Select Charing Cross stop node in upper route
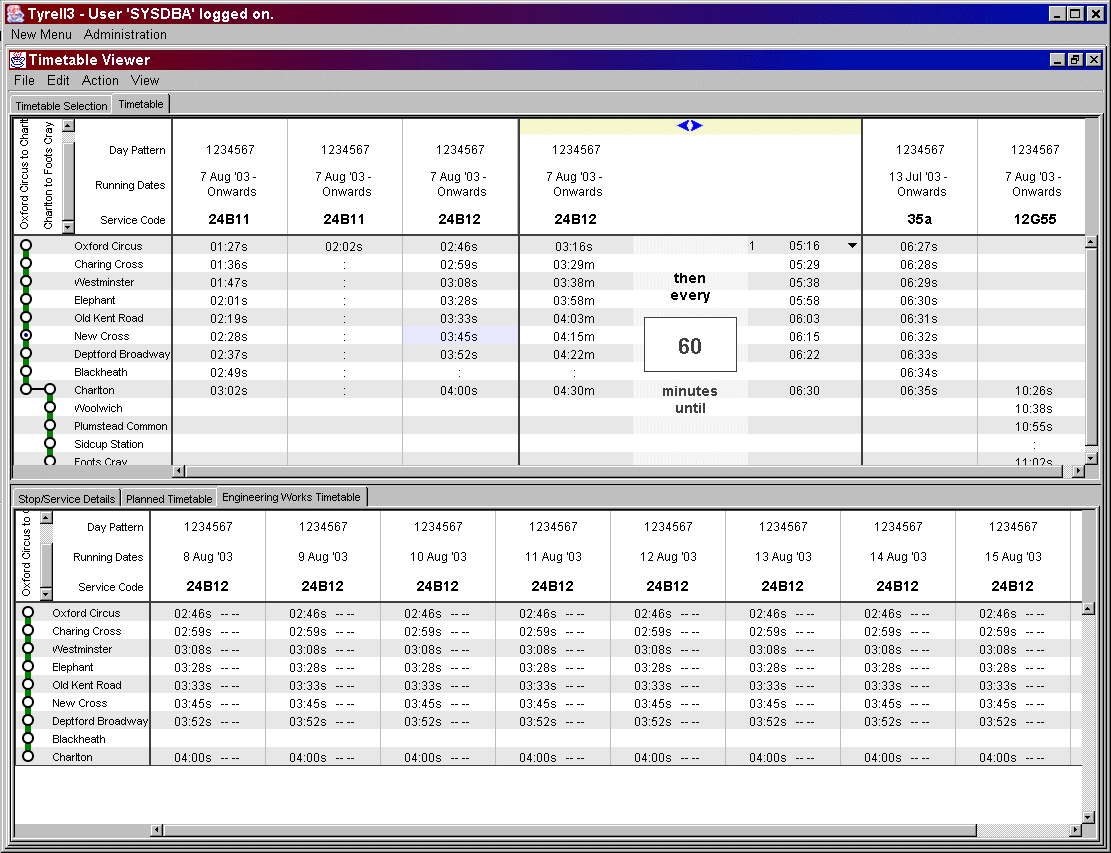 pyautogui.click(x=26, y=263)
